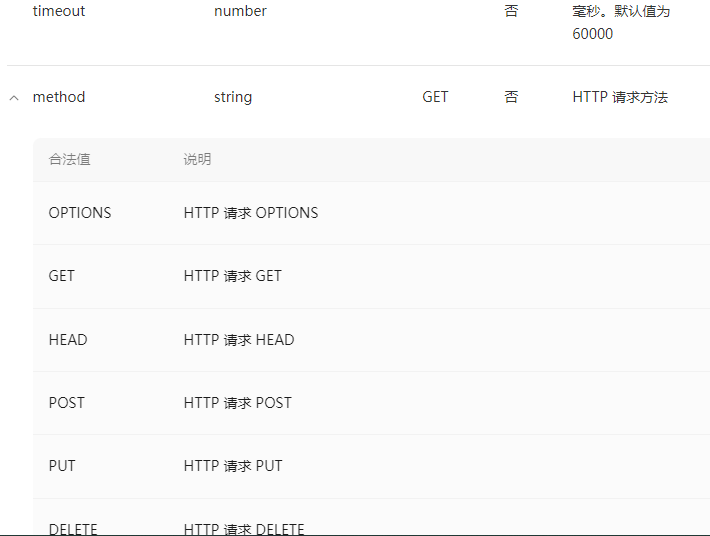The height and width of the screenshot is (536, 710).
Task: Select 'HTTP 请求 POST' description
Action: [x=238, y=402]
